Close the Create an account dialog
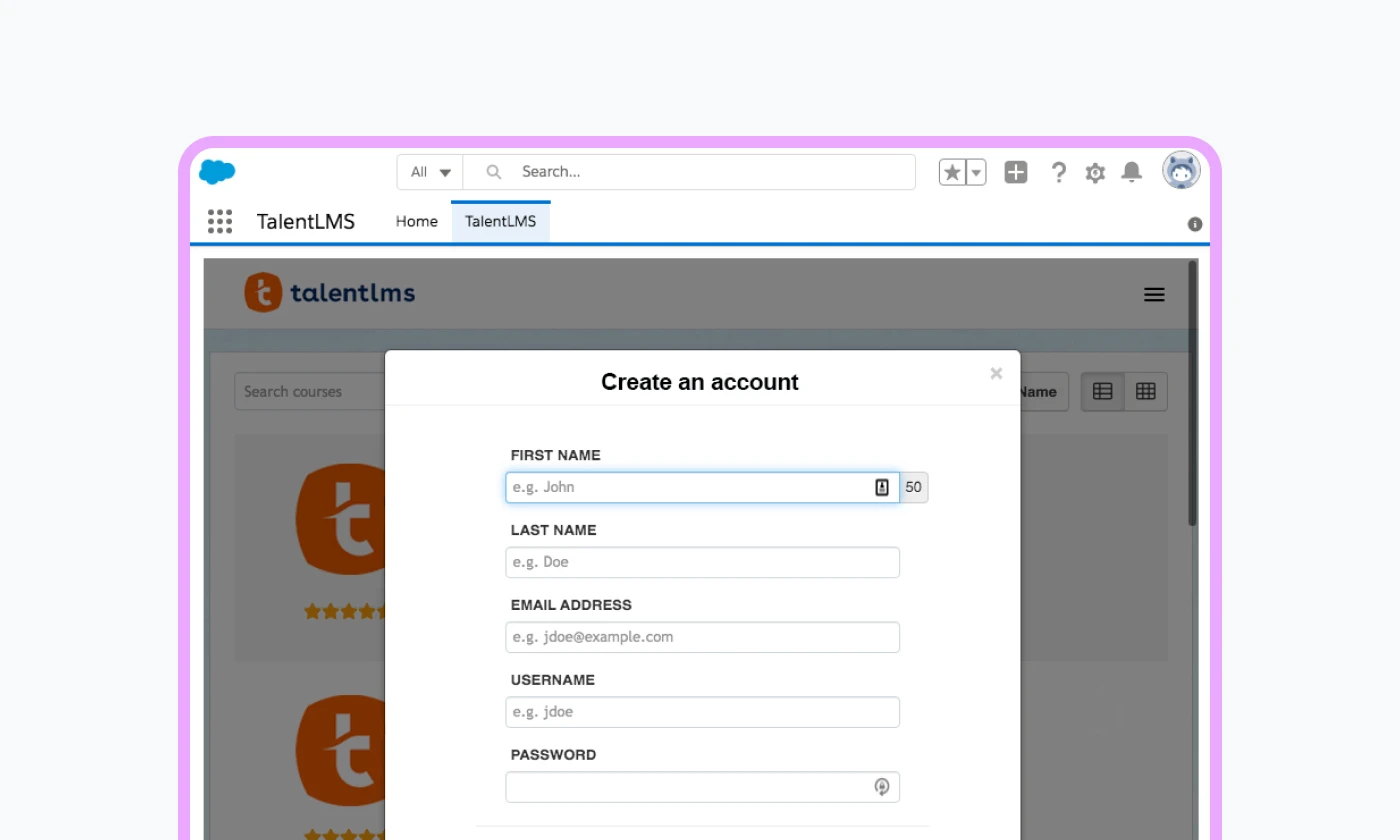1400x840 pixels. [996, 373]
